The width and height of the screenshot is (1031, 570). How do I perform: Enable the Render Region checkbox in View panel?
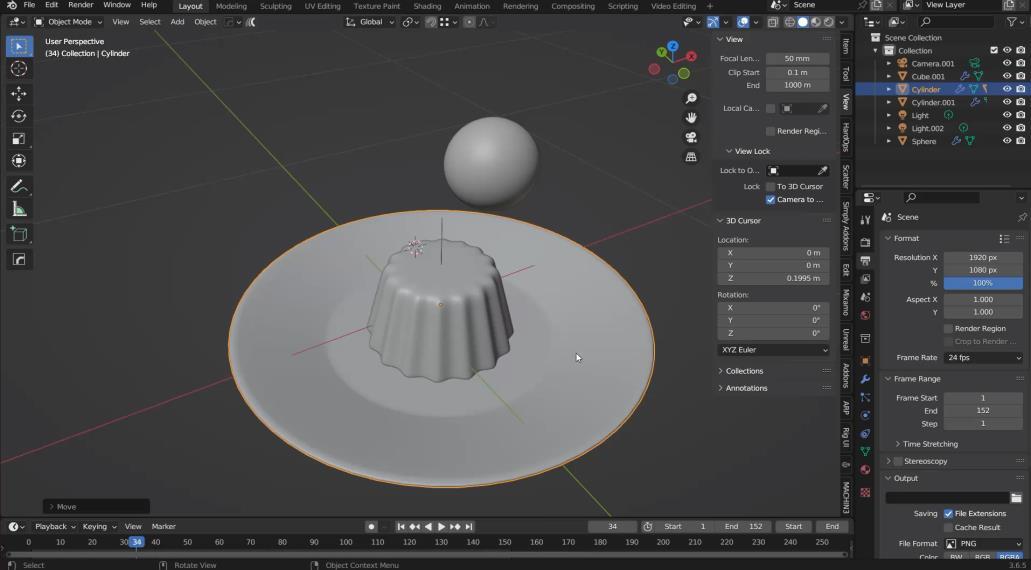[x=770, y=131]
